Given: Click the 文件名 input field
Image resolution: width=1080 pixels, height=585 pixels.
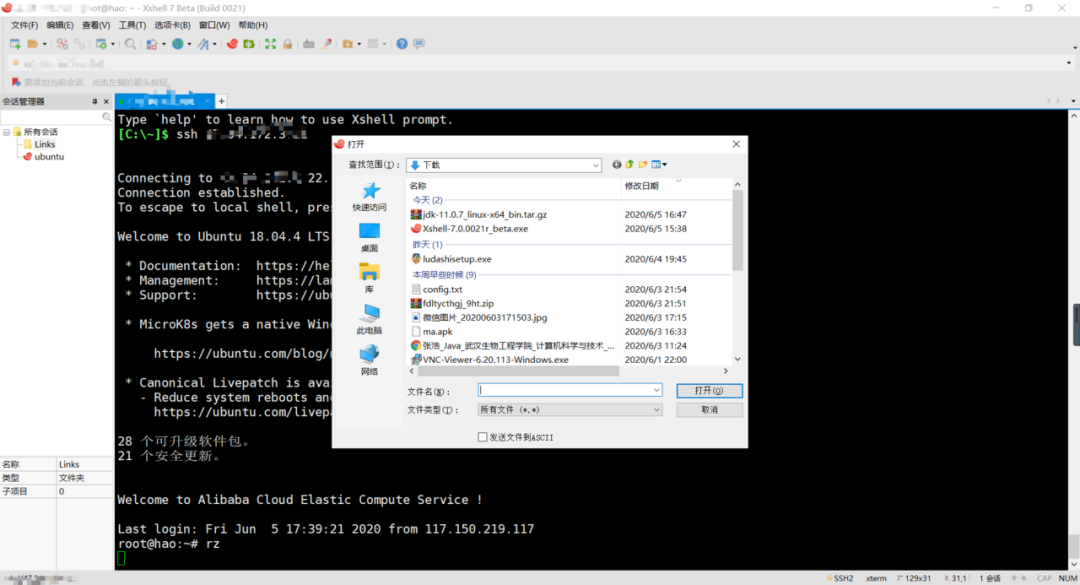Looking at the screenshot, I should point(570,390).
